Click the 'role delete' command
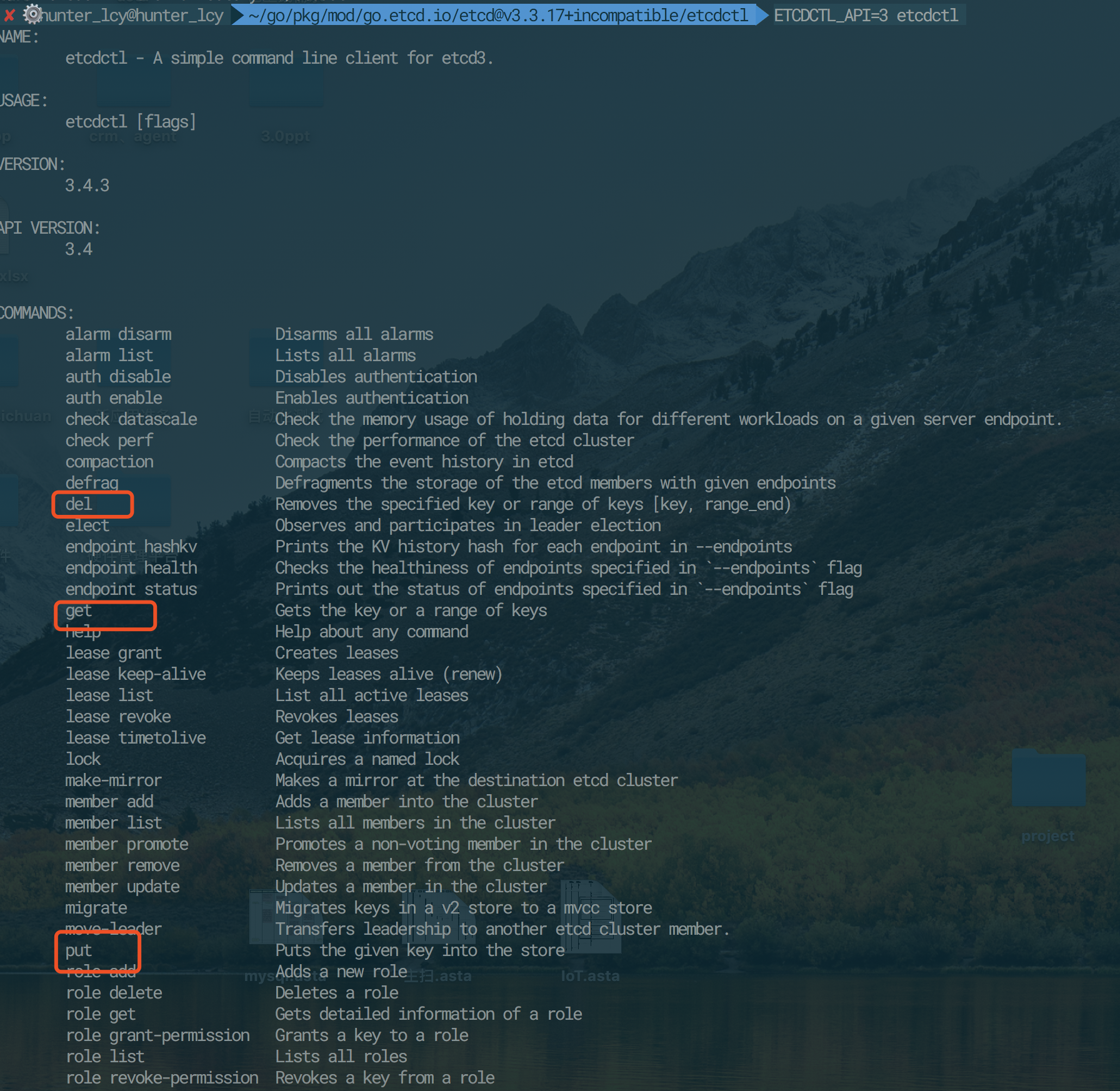Viewport: 1120px width, 1091px height. (114, 993)
